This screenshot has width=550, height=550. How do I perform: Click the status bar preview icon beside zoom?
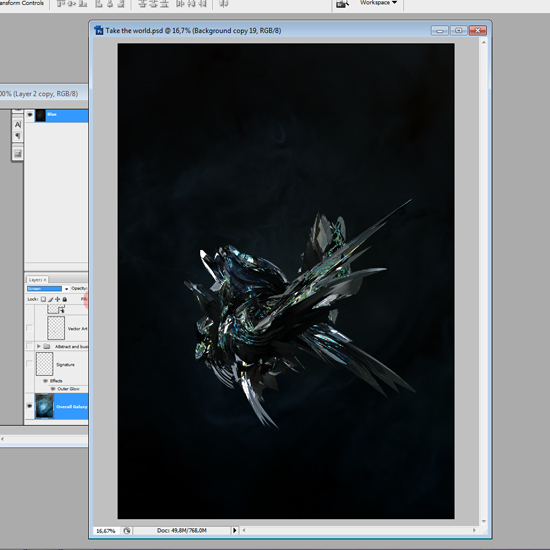(x=127, y=531)
